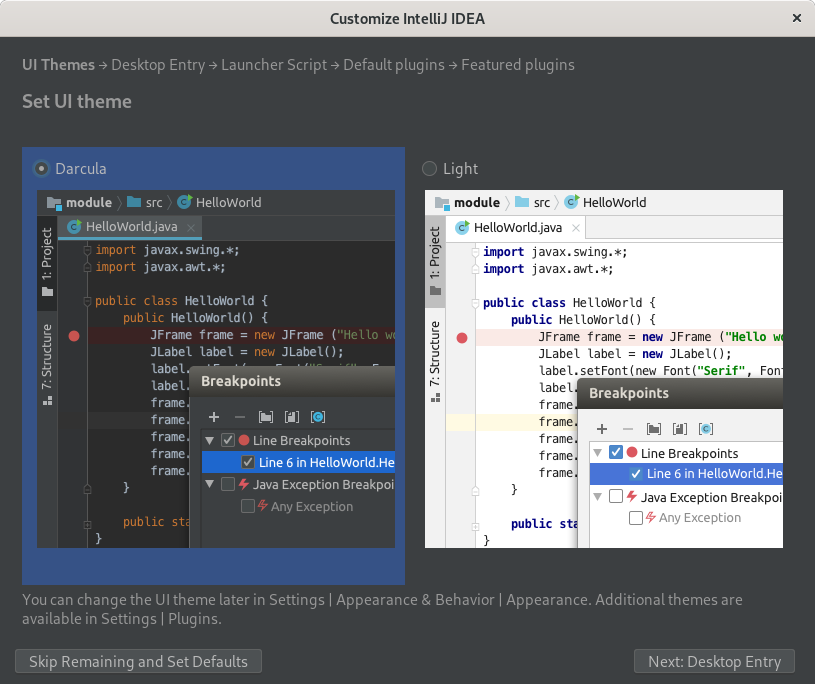Click the Customize IntelliJ IDEA title text
815x684 pixels.
[408, 19]
